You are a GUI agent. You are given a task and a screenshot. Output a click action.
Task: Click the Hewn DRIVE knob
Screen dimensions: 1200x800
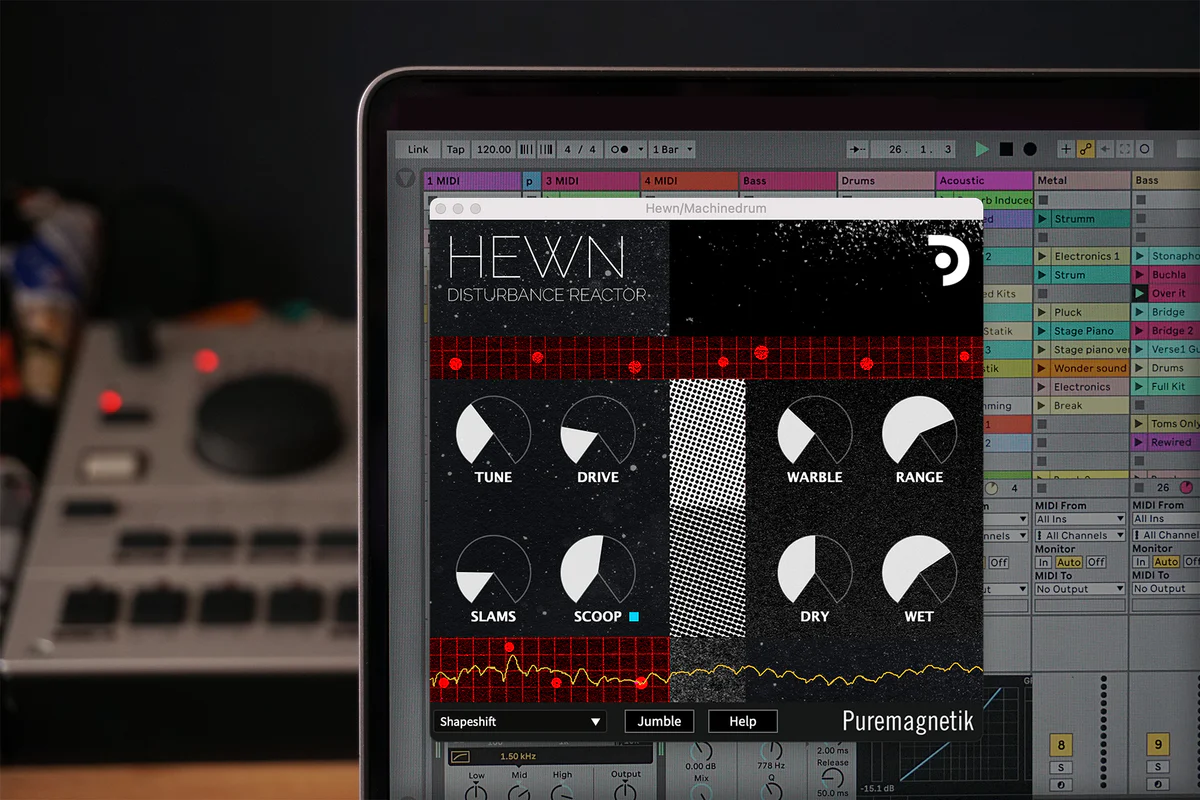598,433
